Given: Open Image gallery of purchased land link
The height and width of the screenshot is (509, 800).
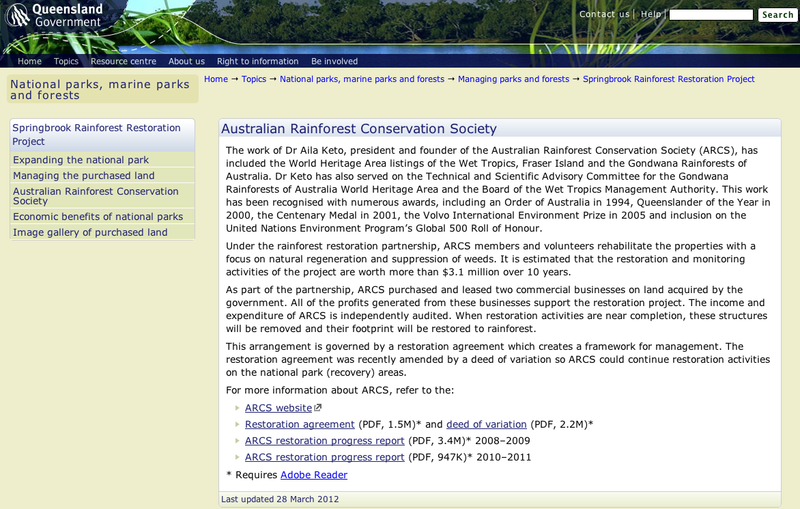Looking at the screenshot, I should [90, 233].
